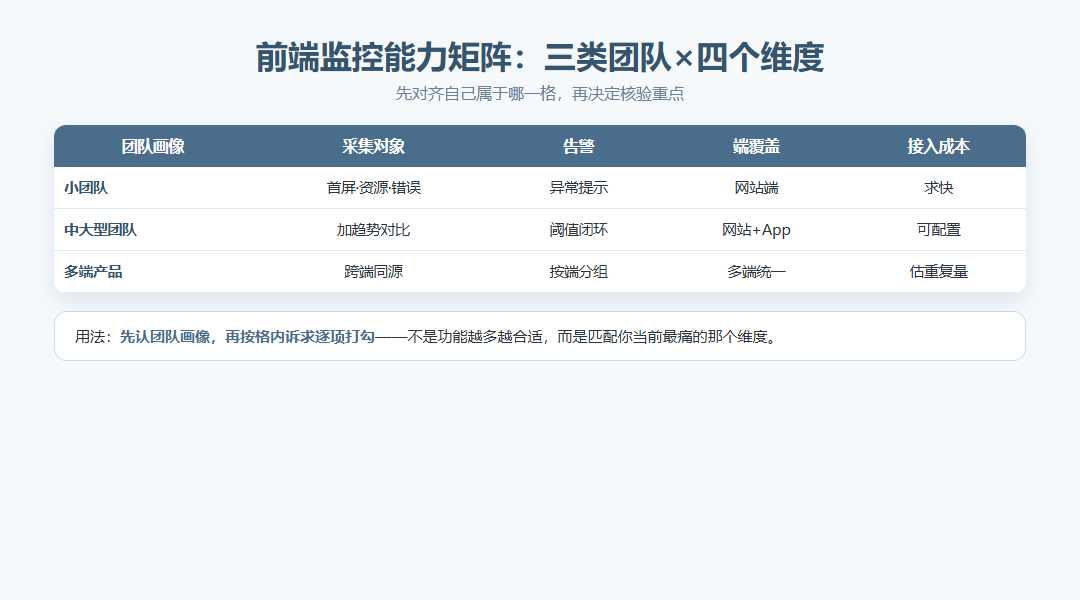Click the 端覆盖 column header
The height and width of the screenshot is (600, 1080).
tap(756, 146)
